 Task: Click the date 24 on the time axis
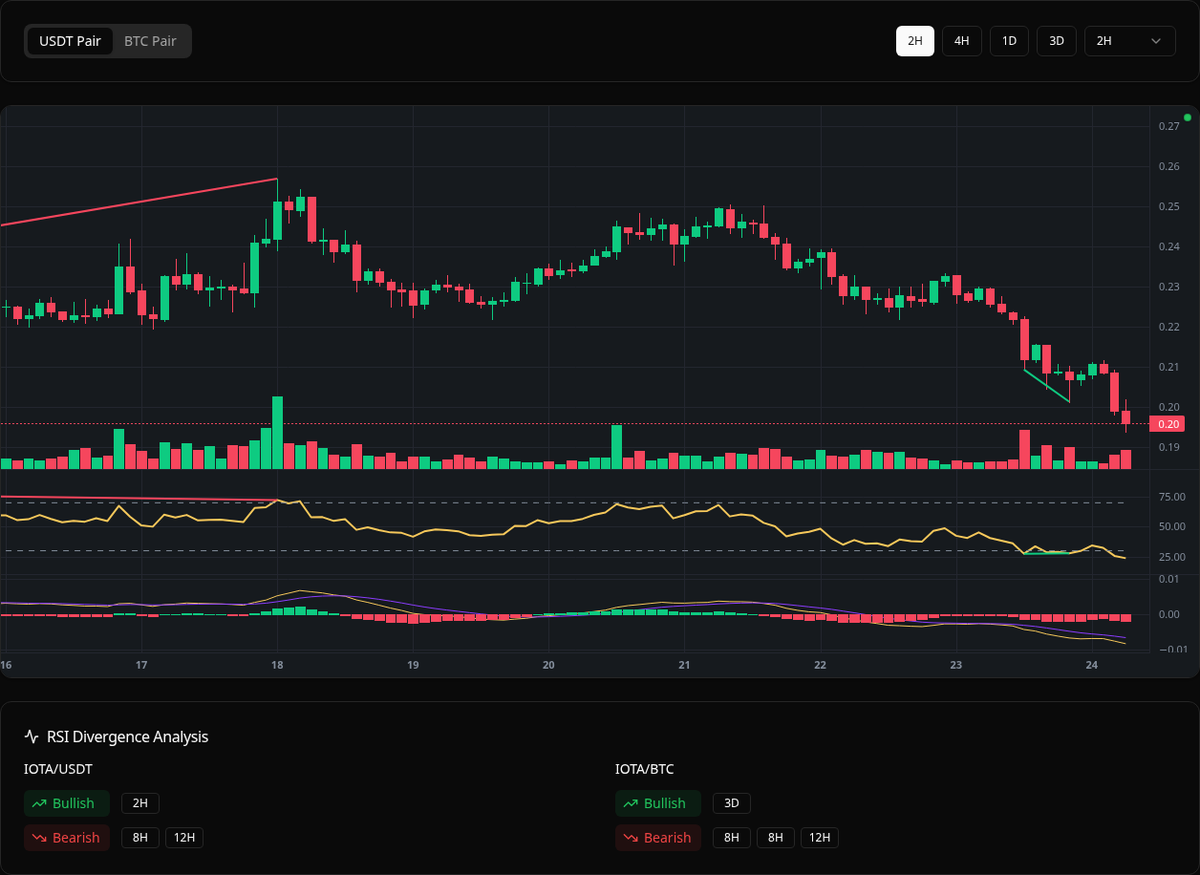(x=1091, y=665)
